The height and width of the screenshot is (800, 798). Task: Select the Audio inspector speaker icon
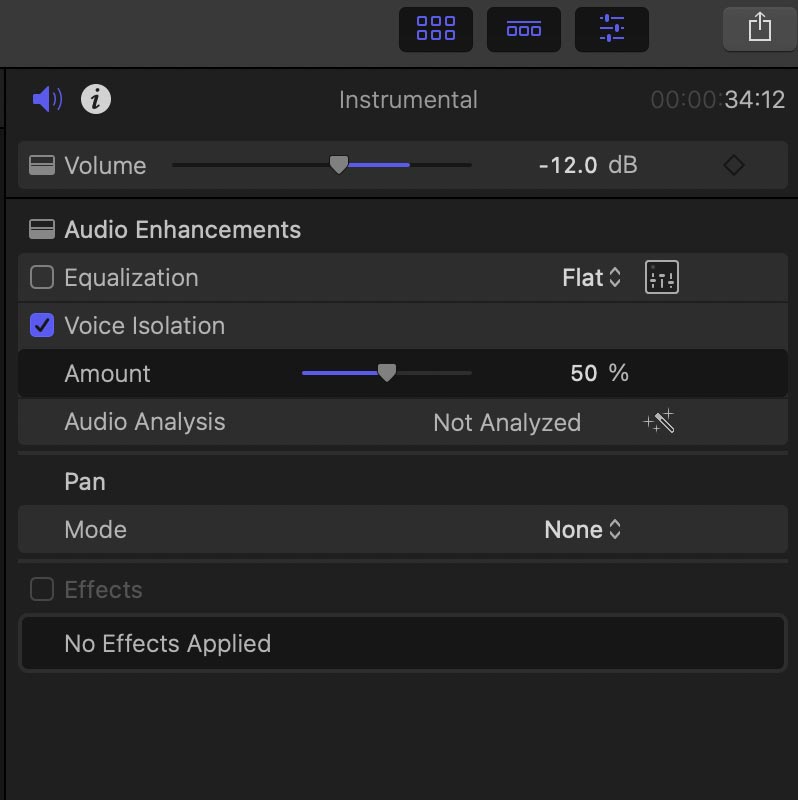tap(47, 99)
